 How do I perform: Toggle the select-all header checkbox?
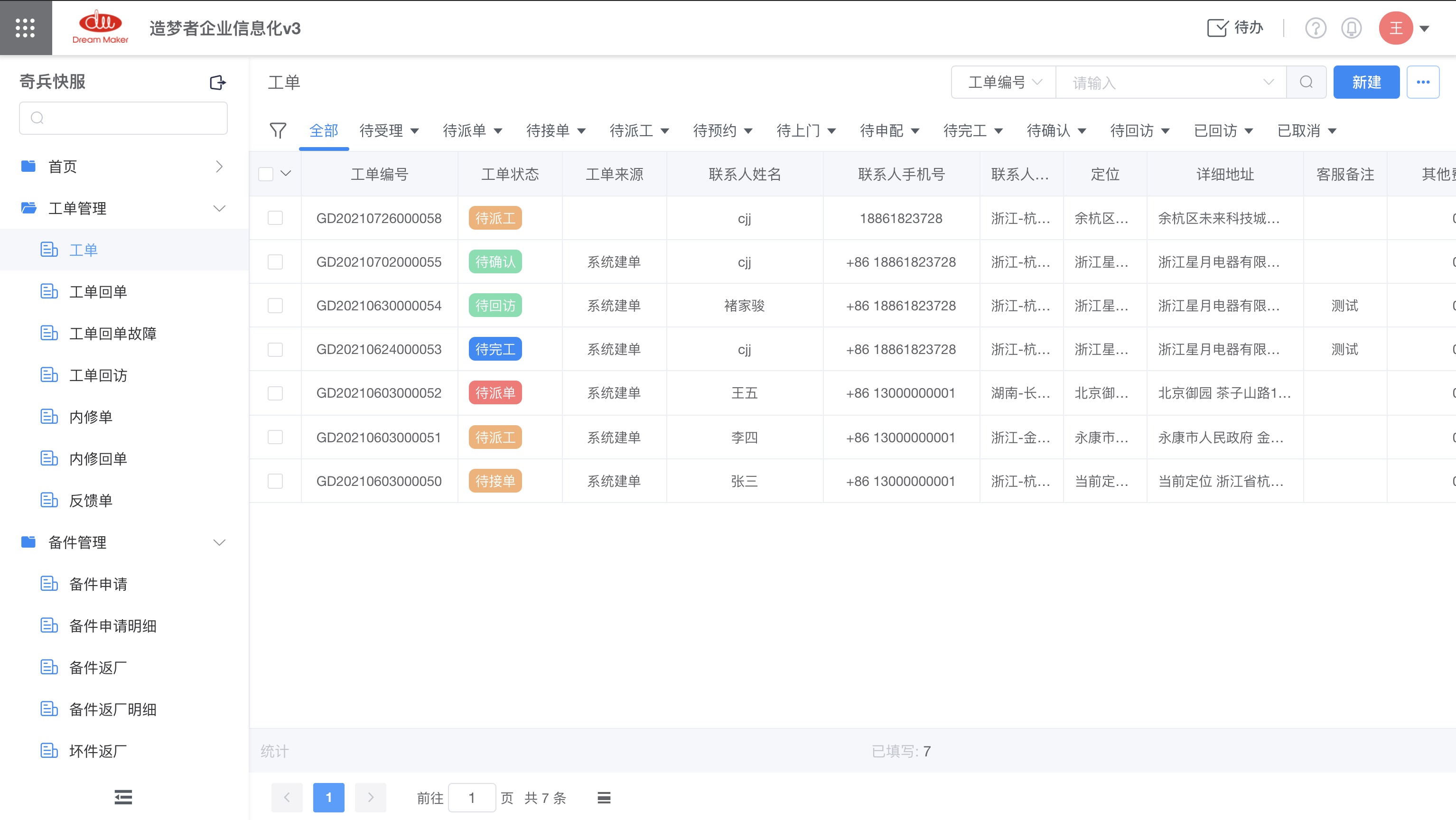[266, 174]
